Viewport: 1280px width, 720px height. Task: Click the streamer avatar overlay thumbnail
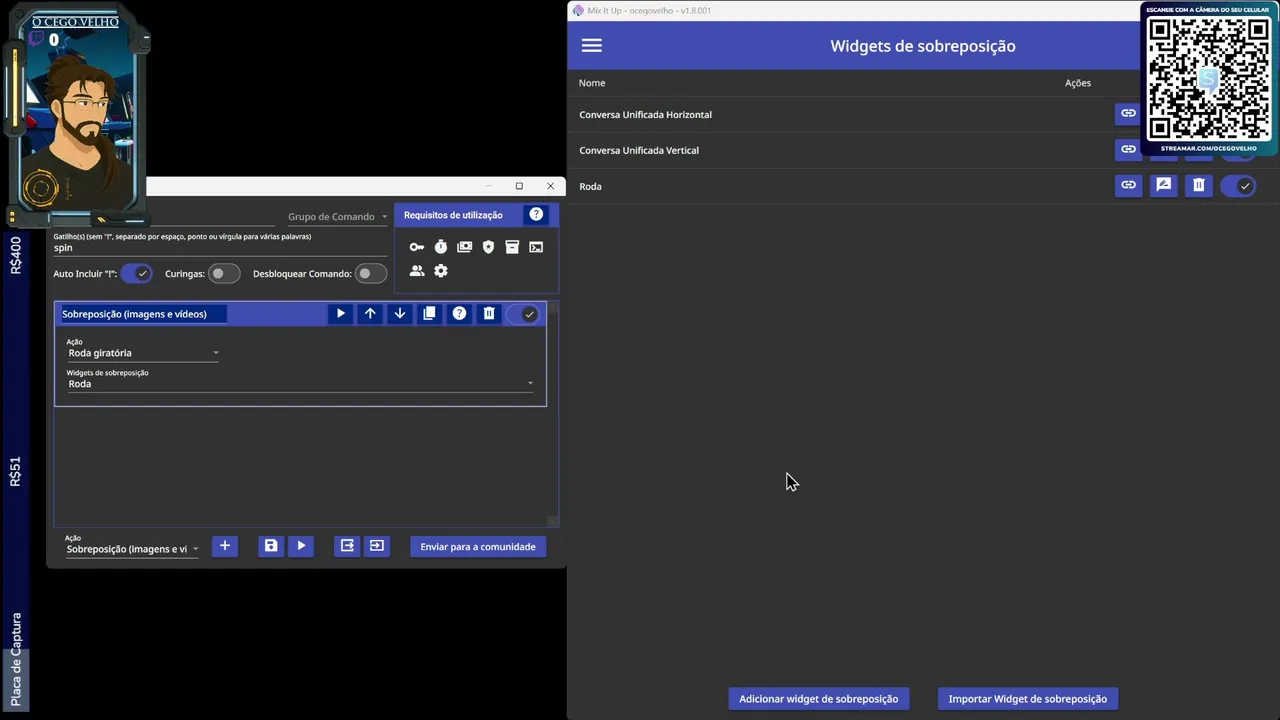(x=76, y=114)
